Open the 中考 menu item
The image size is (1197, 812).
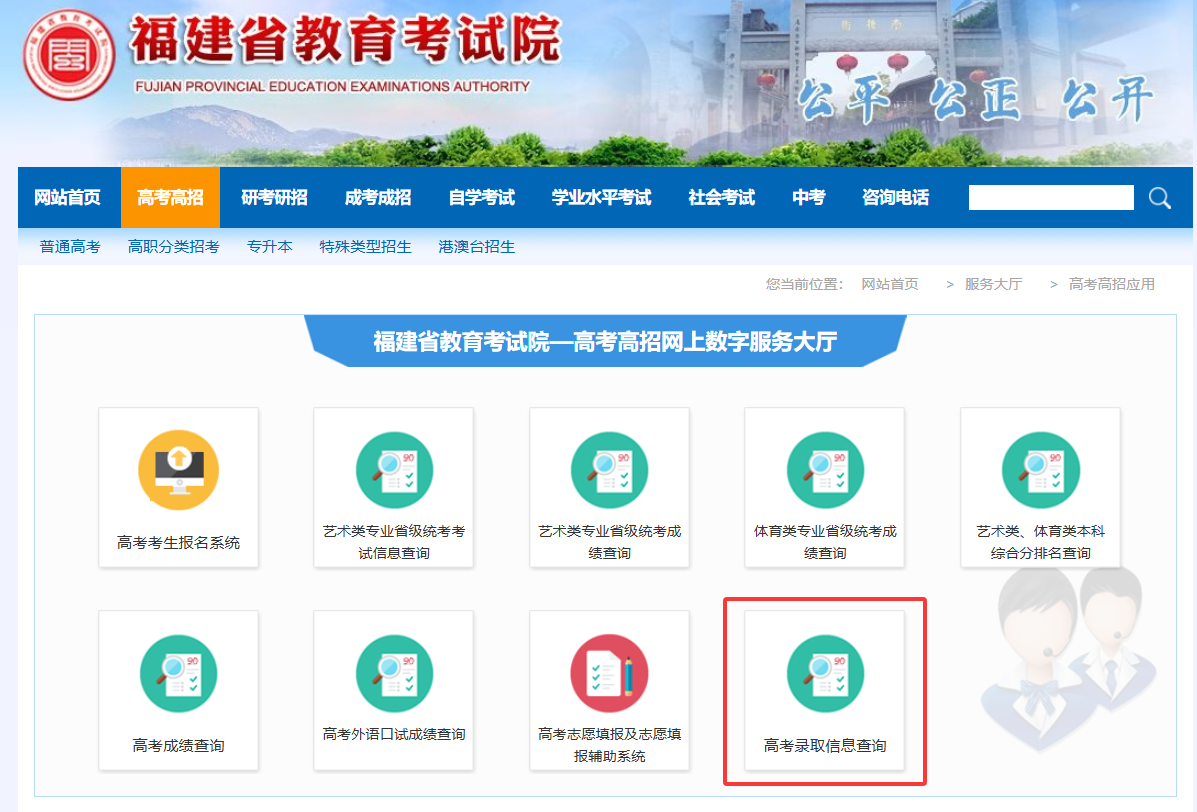click(808, 198)
